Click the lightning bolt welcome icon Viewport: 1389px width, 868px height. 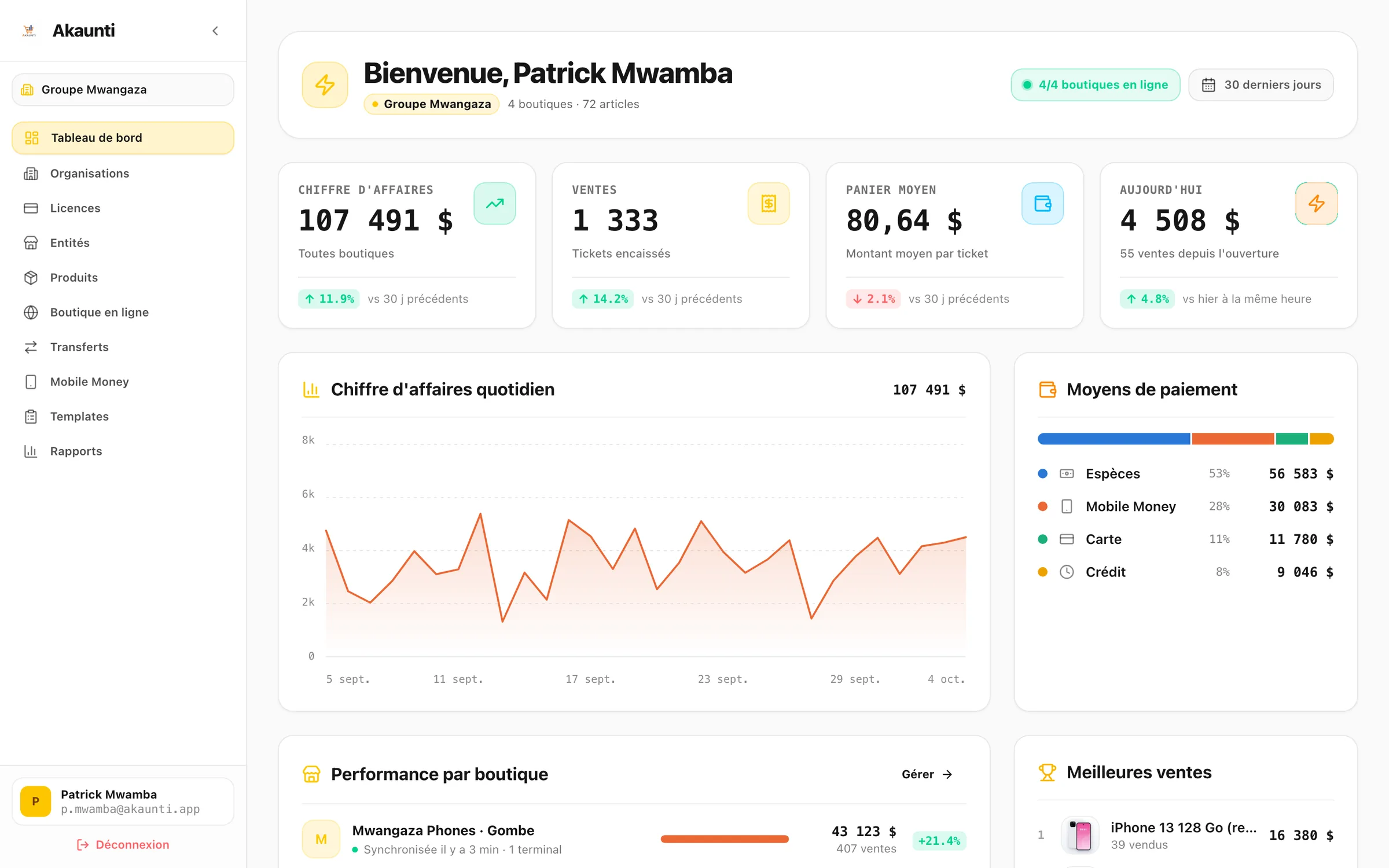point(325,85)
